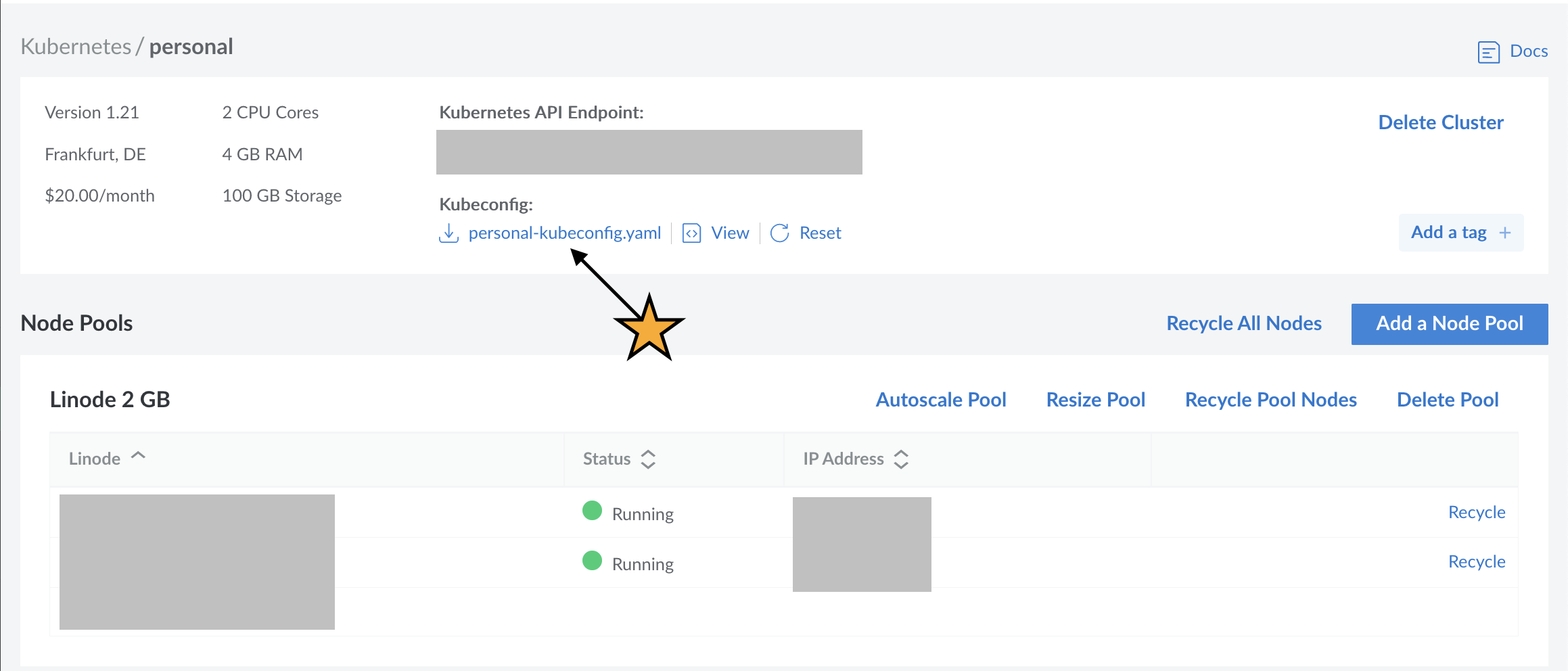
Task: Download personal-kubeconfig.yaml file
Action: pos(564,233)
